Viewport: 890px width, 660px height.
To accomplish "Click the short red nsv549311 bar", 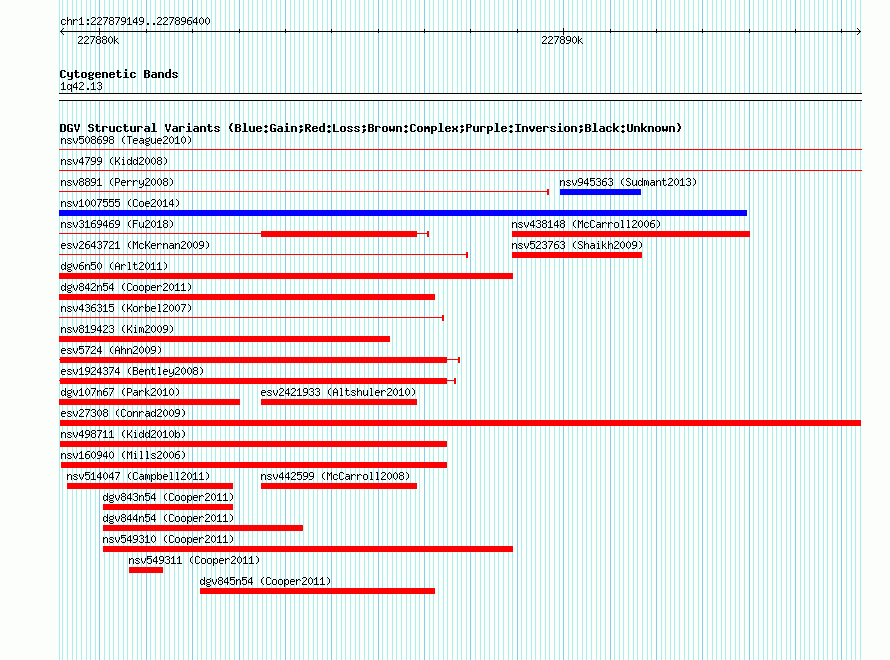I will (x=146, y=570).
